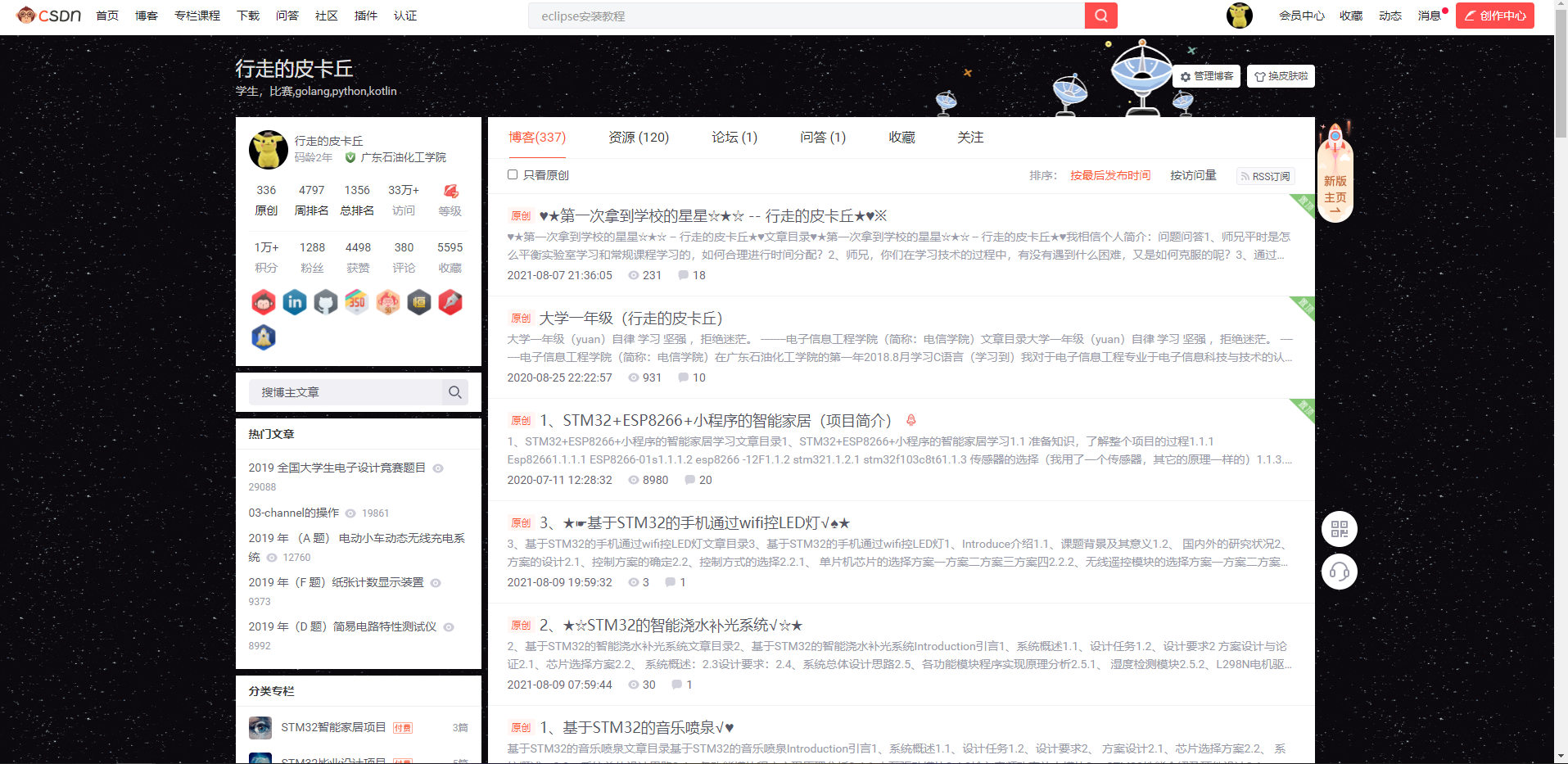Select 问答 in the top navigation
Viewport: 1568px width, 764px height.
pos(287,15)
